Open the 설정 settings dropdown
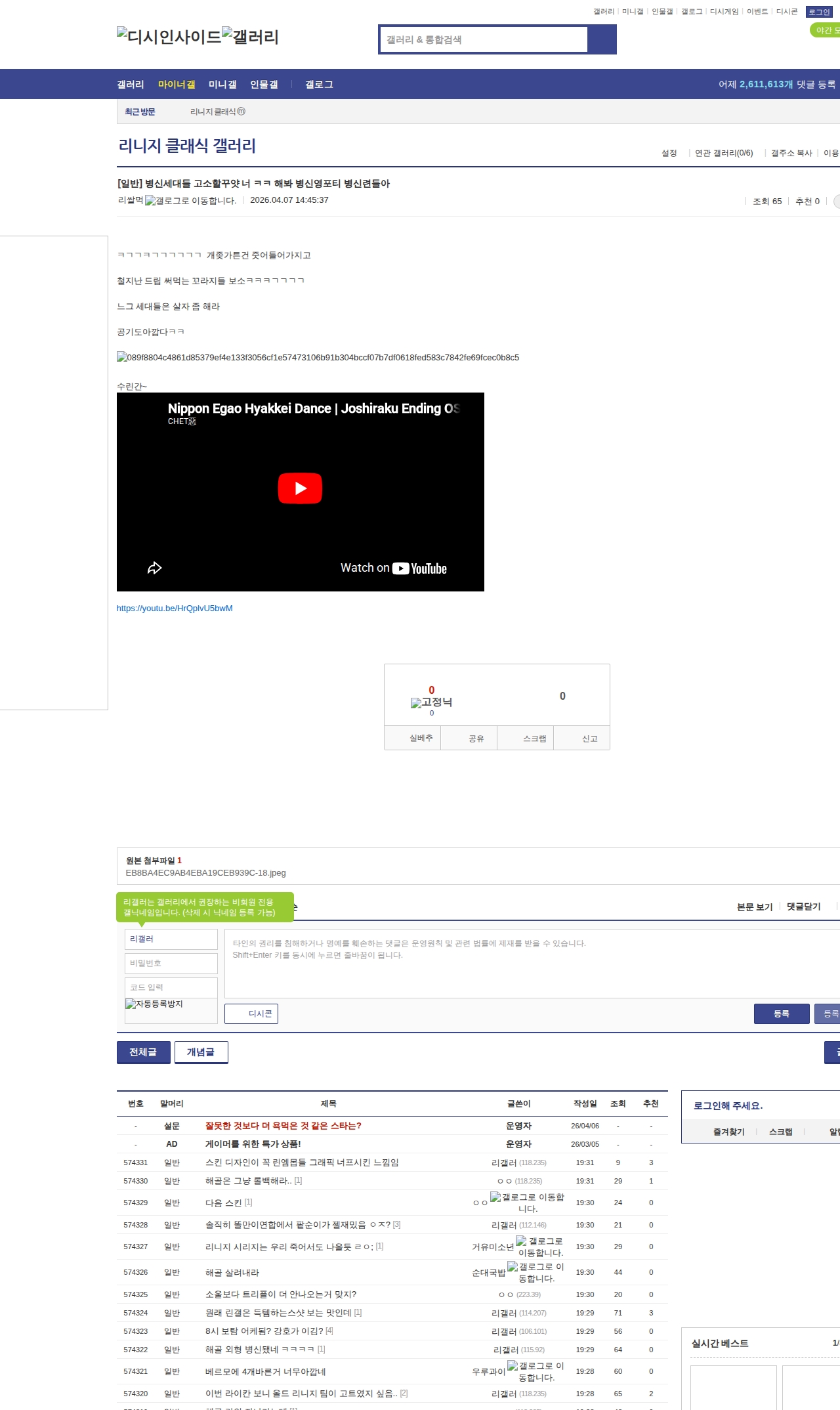 [669, 153]
